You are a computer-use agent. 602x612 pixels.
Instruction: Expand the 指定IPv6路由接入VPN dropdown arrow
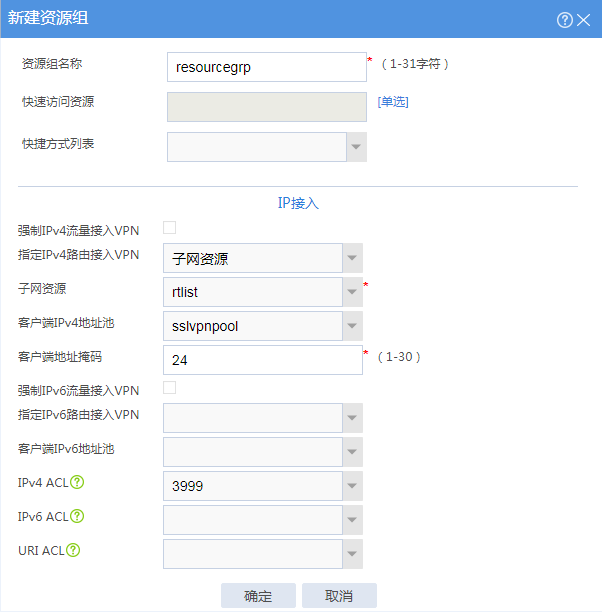pyautogui.click(x=352, y=418)
